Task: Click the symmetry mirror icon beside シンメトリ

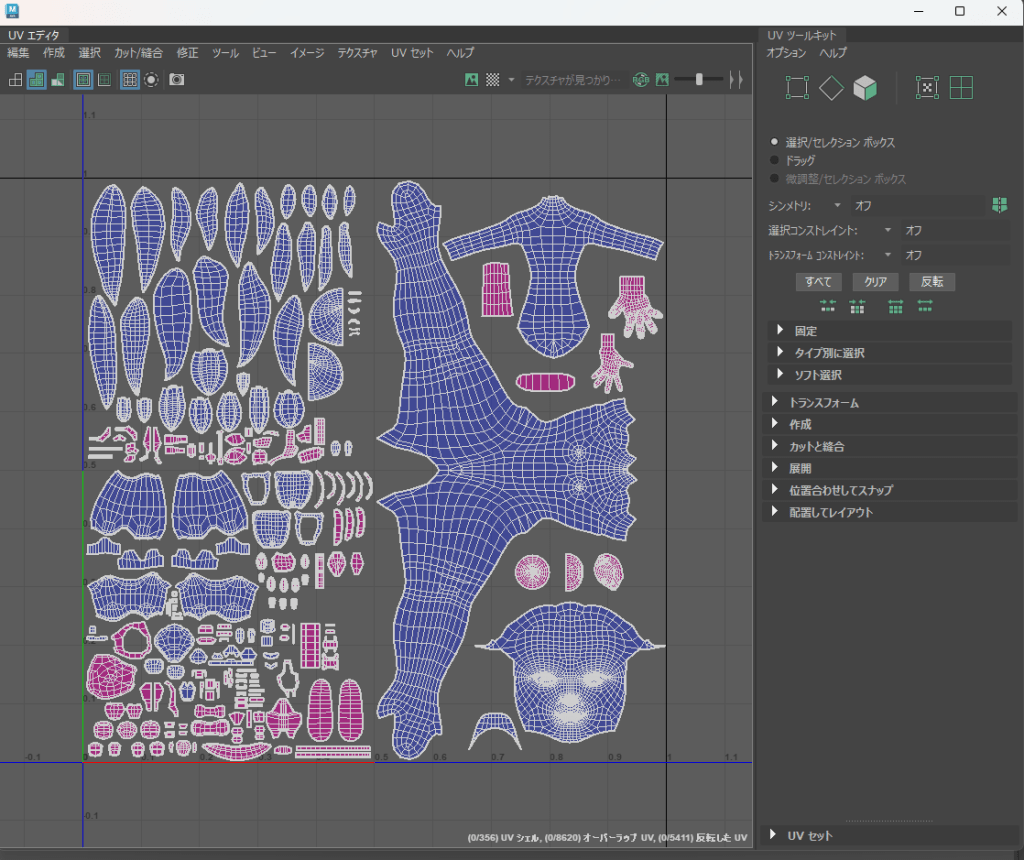Action: click(999, 205)
